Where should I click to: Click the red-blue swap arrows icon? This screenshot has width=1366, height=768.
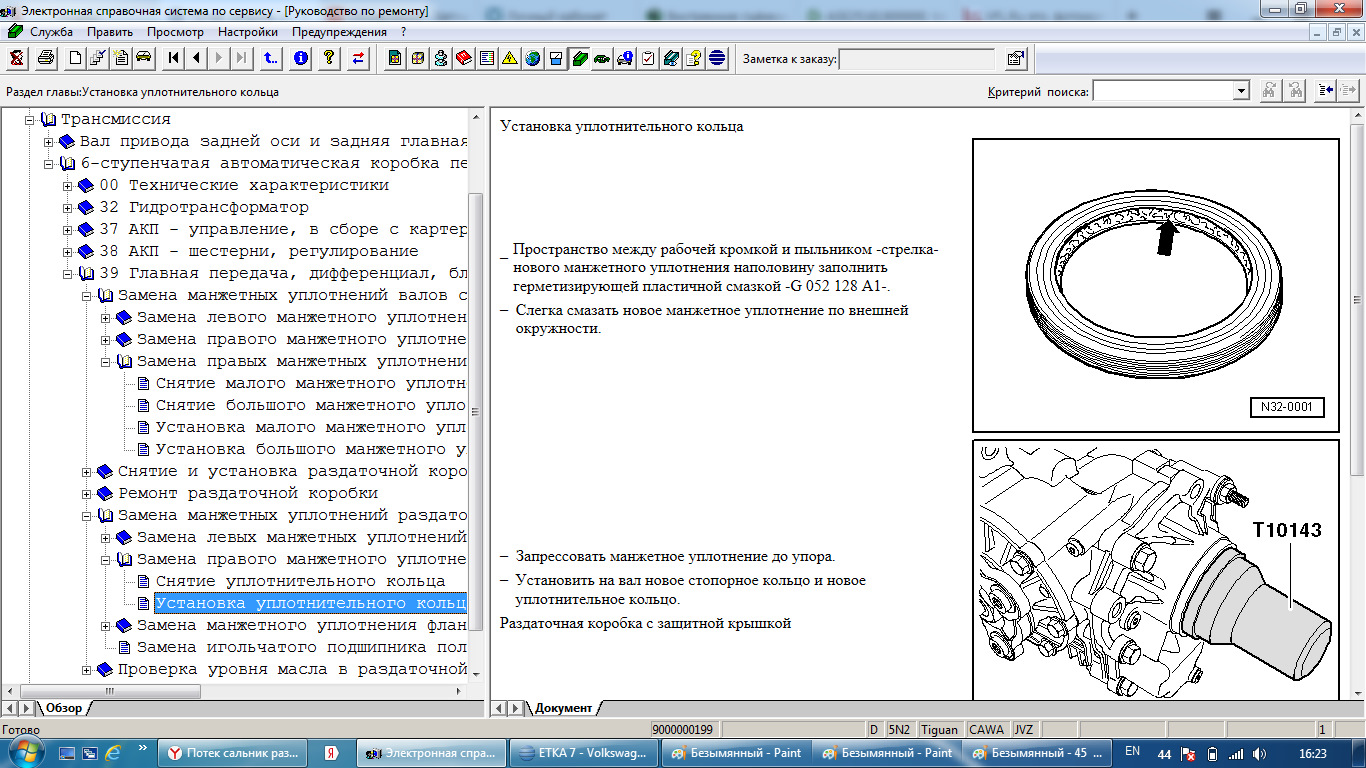coord(358,58)
